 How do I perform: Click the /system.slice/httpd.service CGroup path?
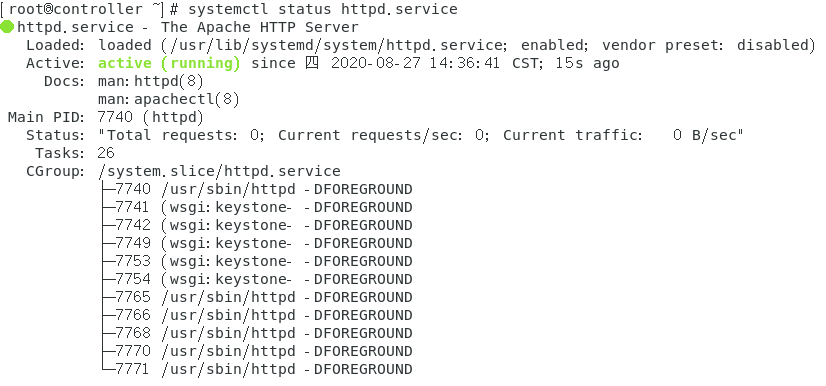219,171
